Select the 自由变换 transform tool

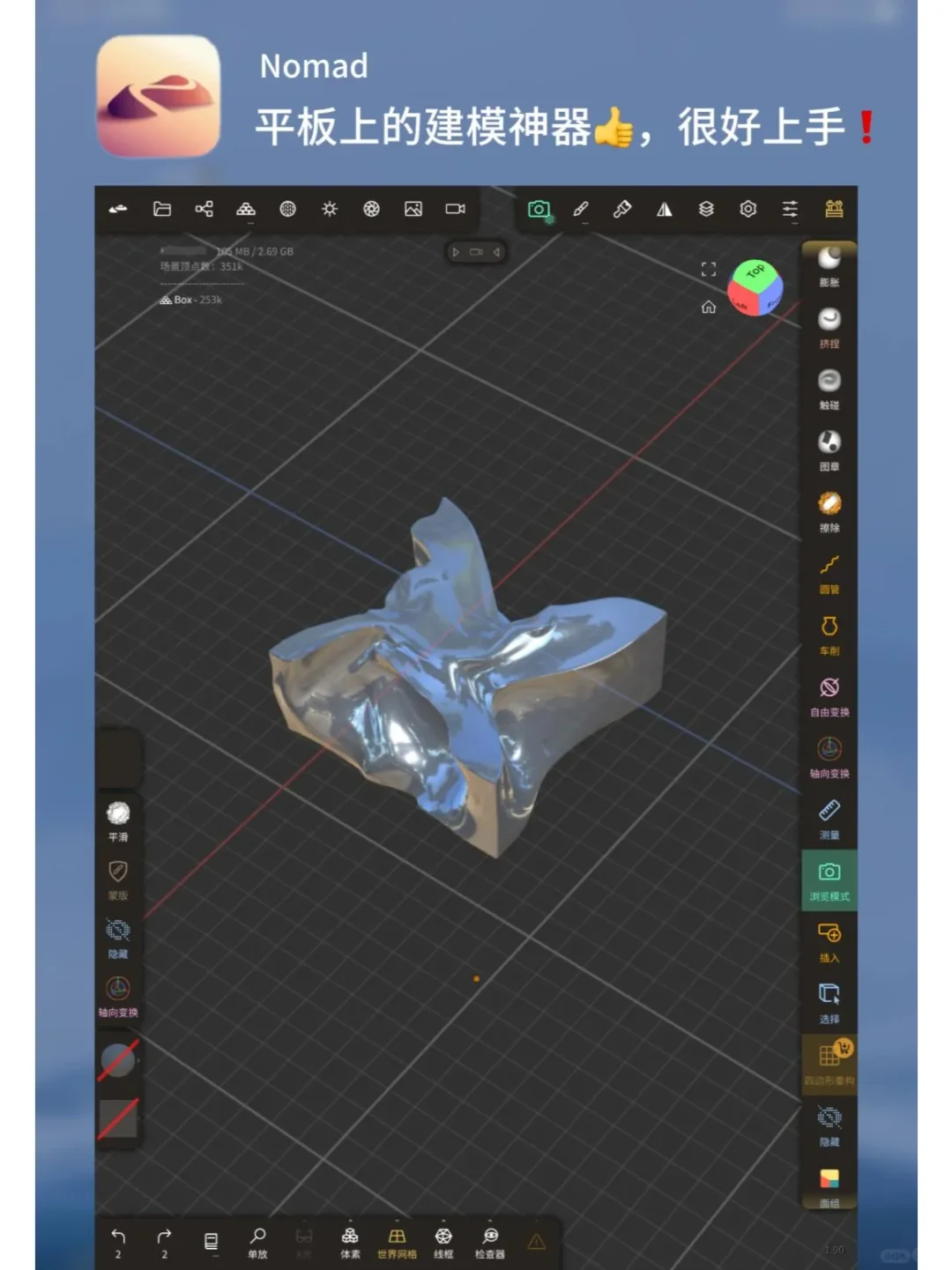pos(829,696)
